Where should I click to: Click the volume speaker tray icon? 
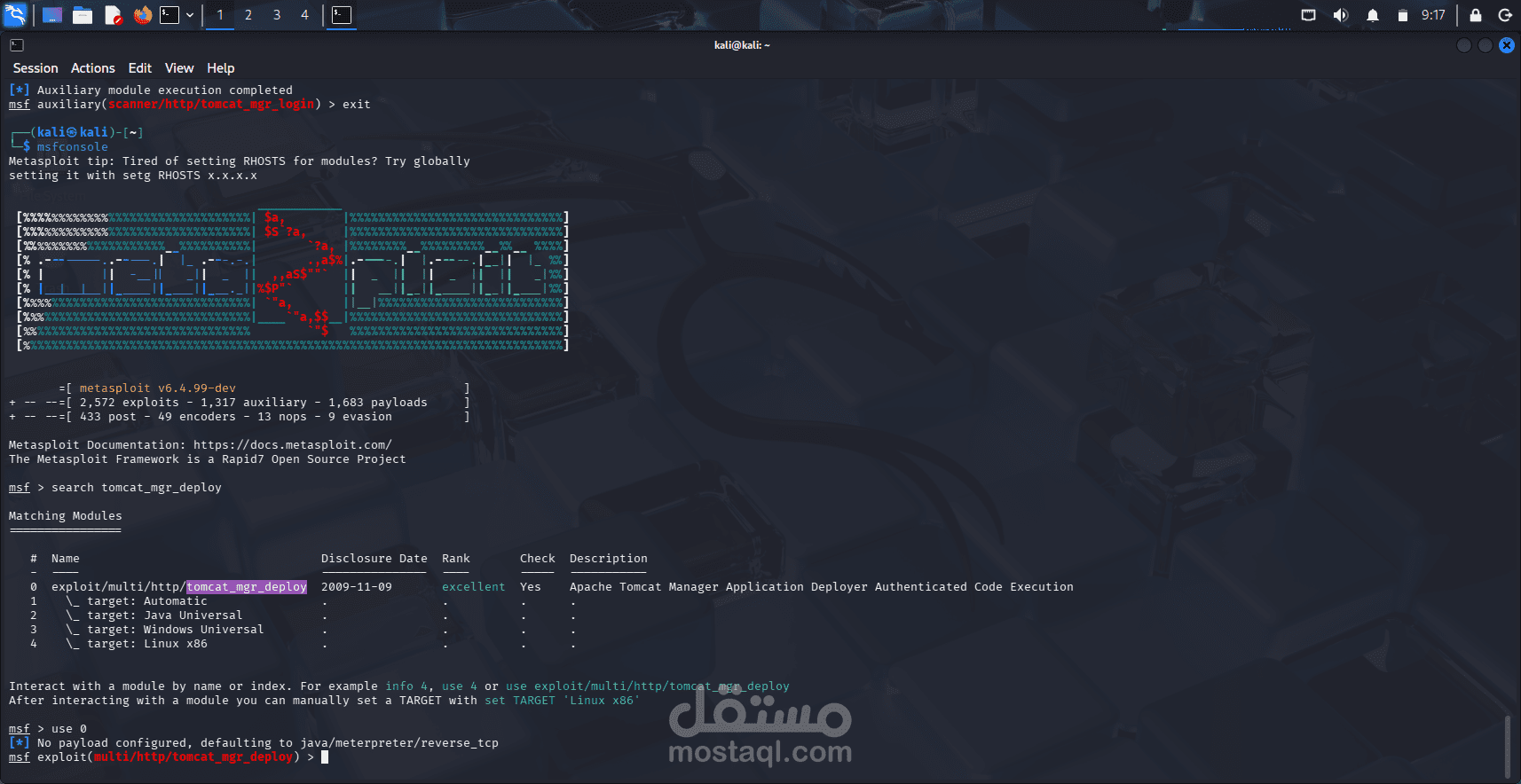click(x=1341, y=15)
